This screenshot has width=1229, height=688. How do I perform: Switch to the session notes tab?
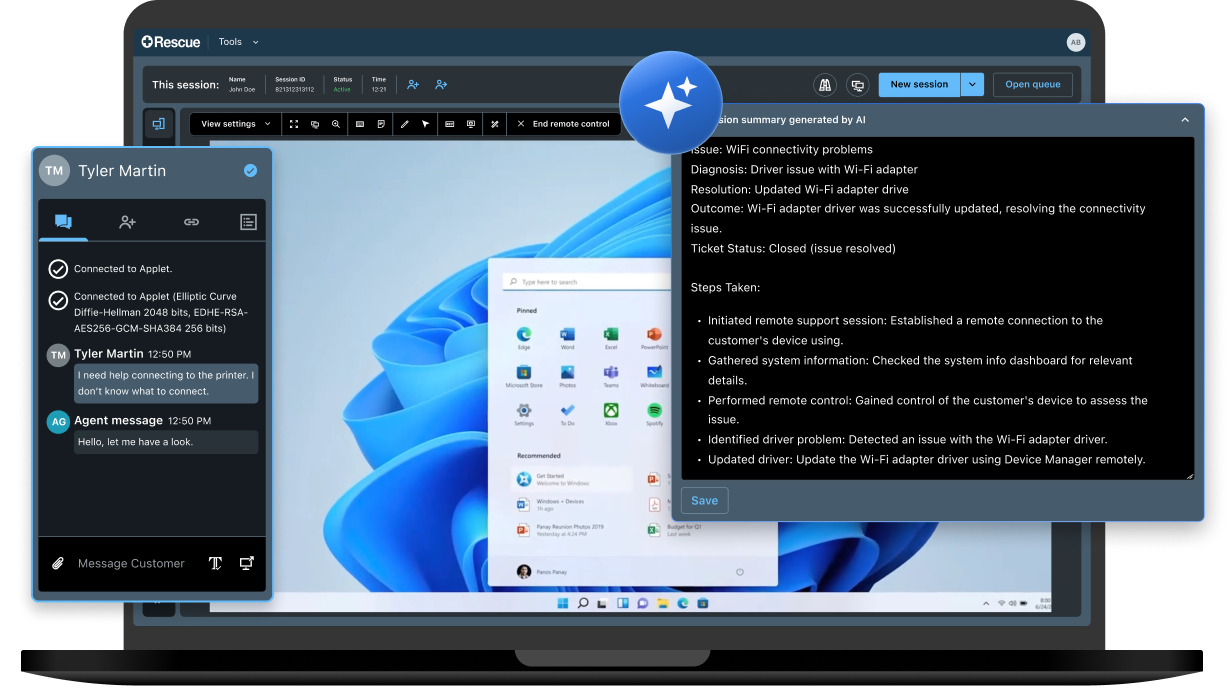247,222
